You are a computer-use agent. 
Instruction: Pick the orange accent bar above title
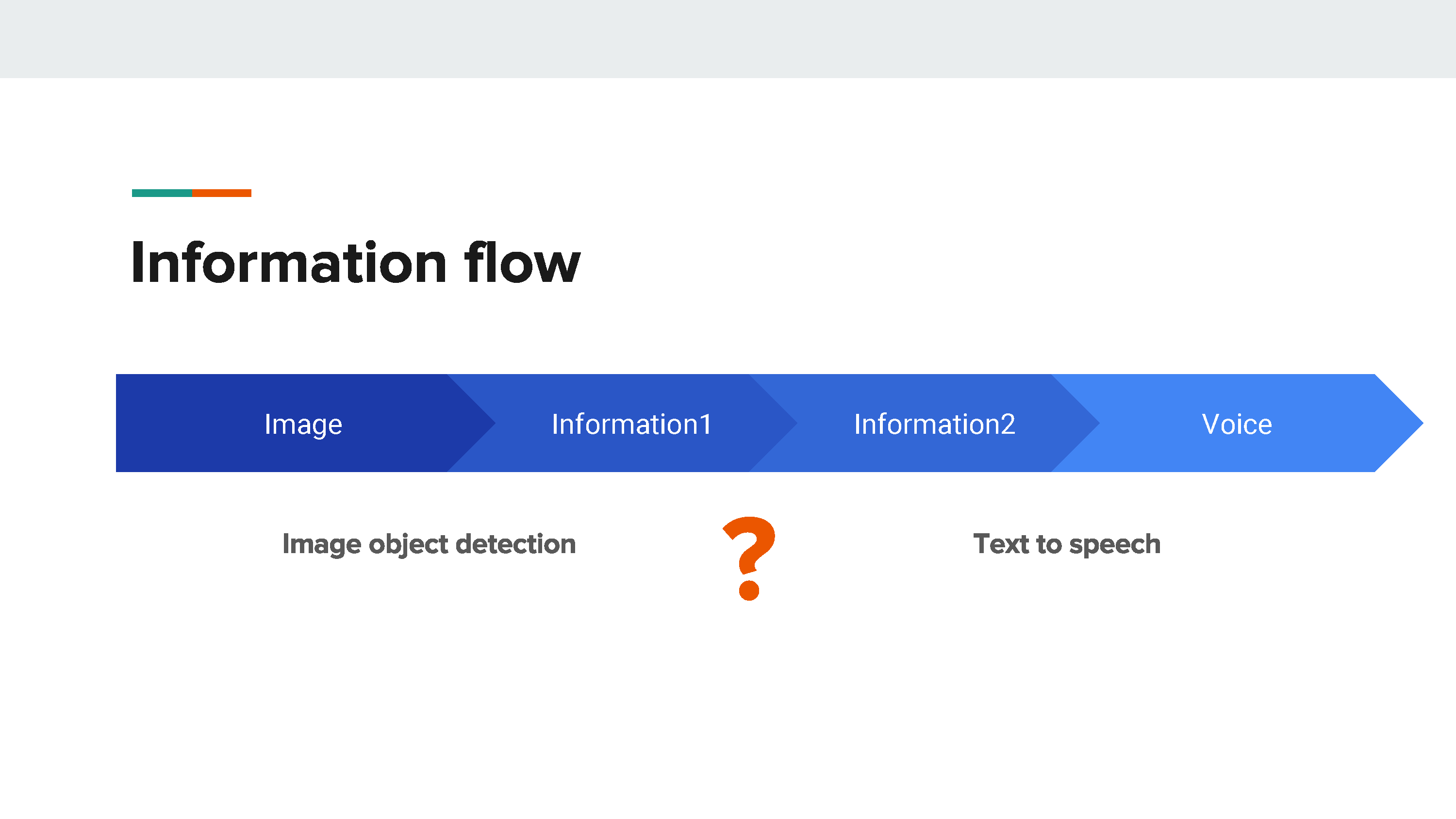pos(222,193)
